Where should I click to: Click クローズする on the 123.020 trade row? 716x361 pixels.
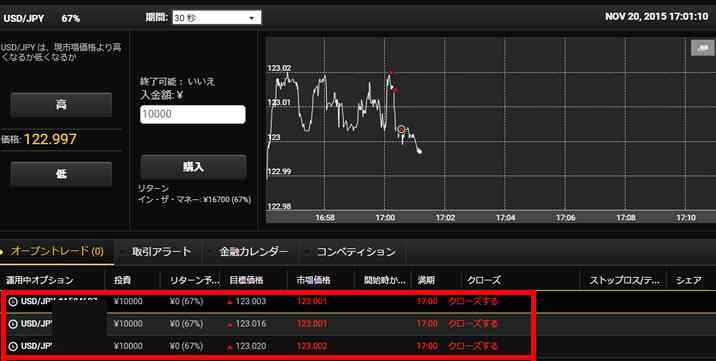(473, 346)
